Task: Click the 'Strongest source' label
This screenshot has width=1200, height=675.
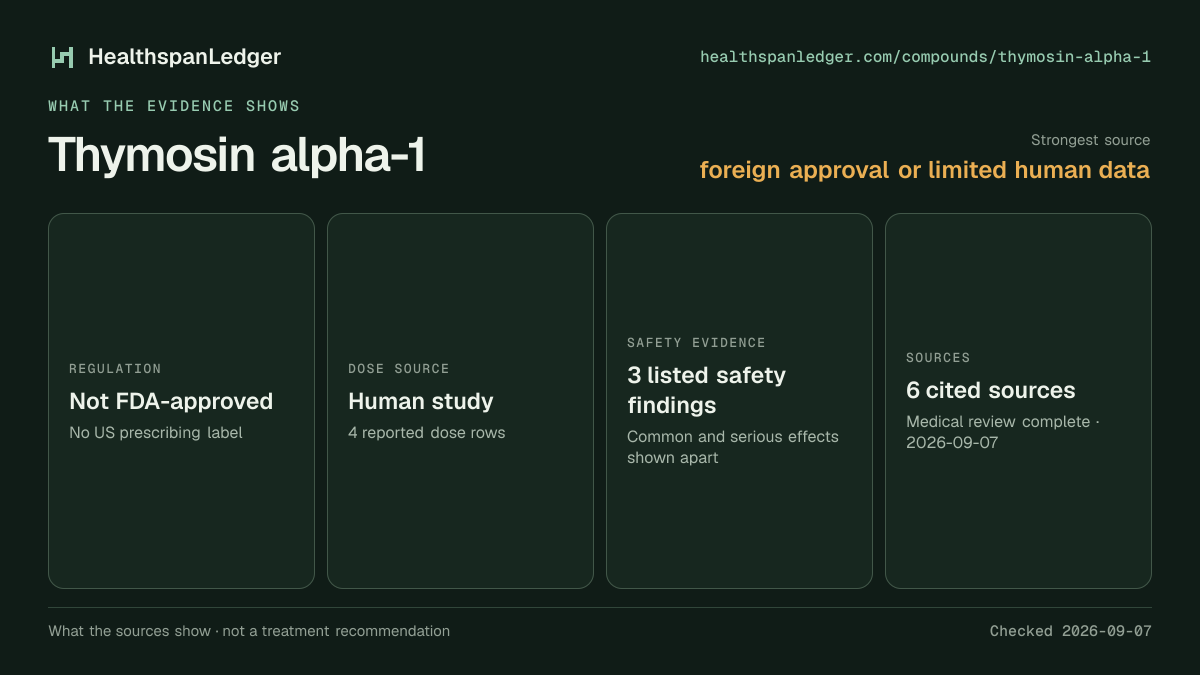Action: pos(1090,140)
